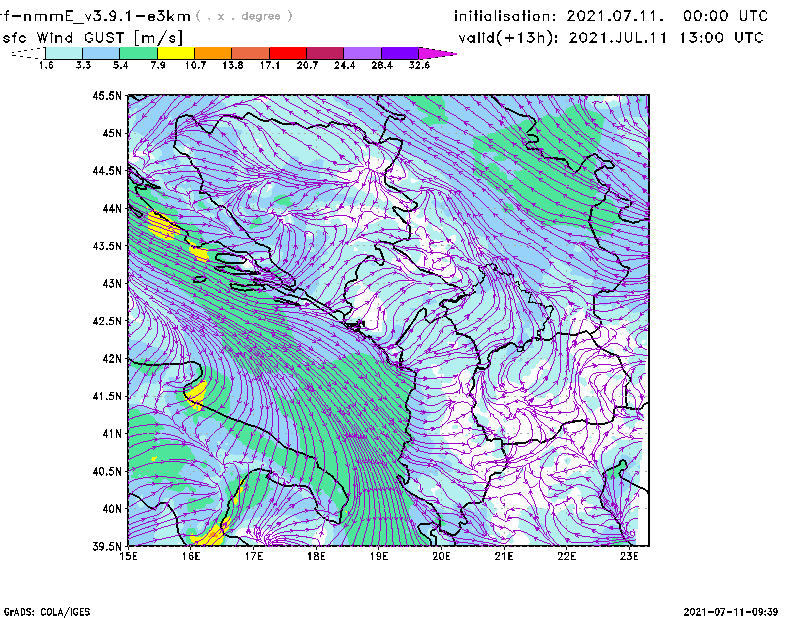
Task: Click the 42.5N latitude axis label
Action: pos(107,321)
